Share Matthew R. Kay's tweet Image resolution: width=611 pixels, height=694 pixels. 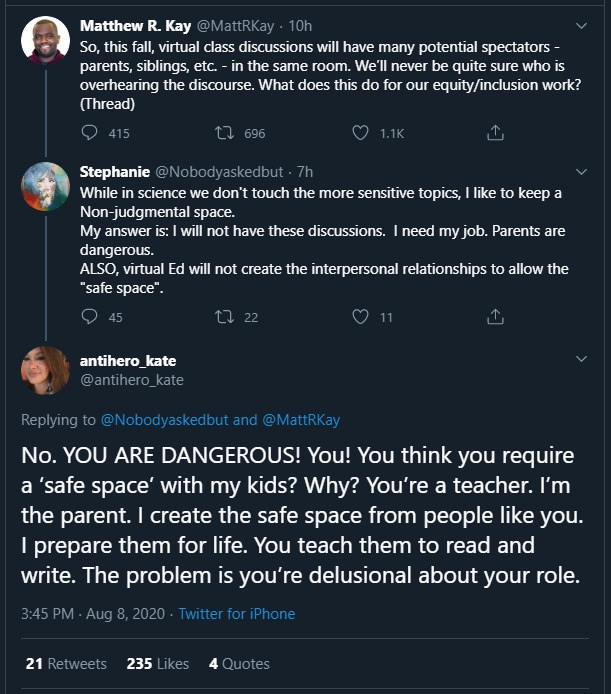click(494, 132)
